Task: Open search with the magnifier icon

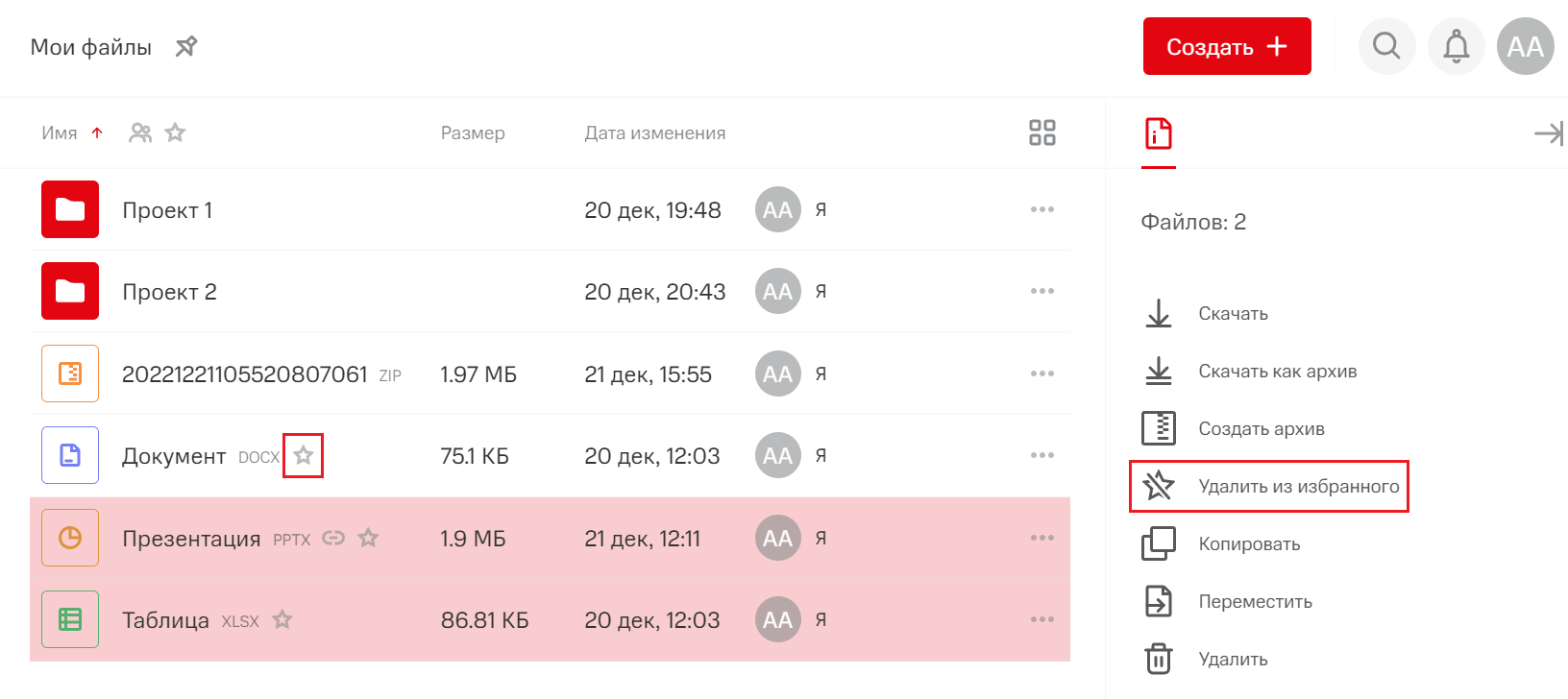Action: tap(1386, 46)
